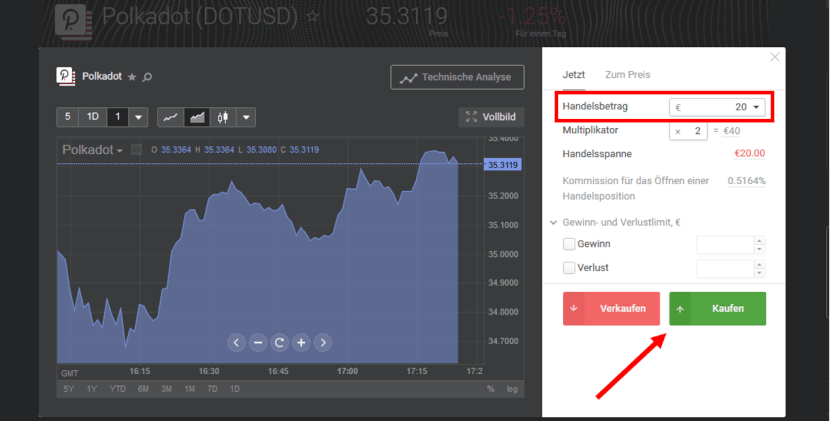Screen dimensions: 830x421
Task: Close the trade dialog with X
Action: [774, 57]
